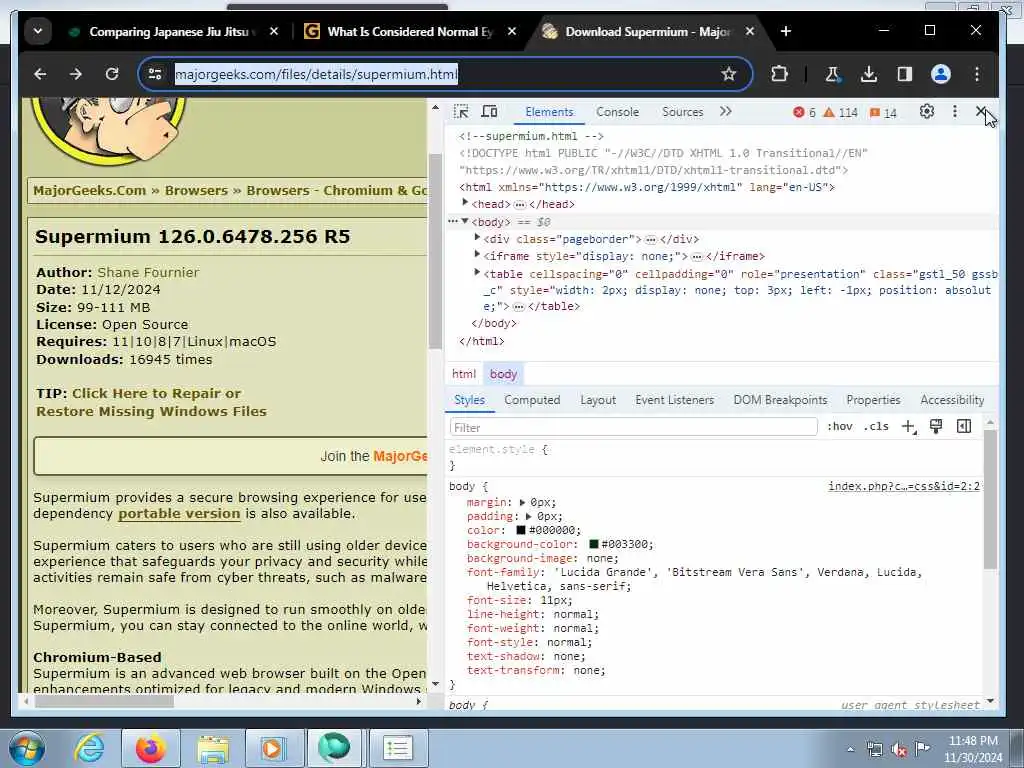Select the Elements panel tab
Viewport: 1024px width, 768px height.
[549, 112]
